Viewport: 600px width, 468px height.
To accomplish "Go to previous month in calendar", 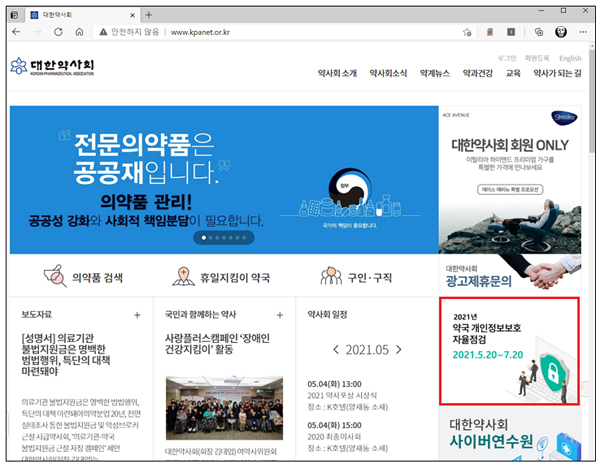I will tap(336, 349).
